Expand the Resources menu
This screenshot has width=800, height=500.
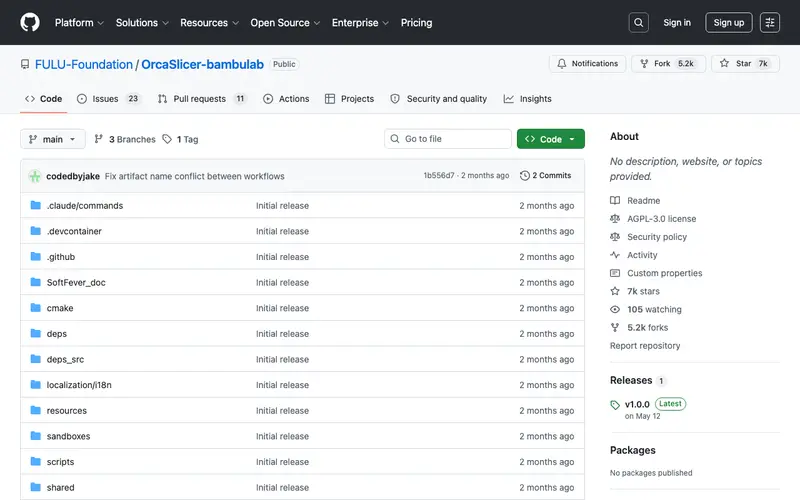coord(209,22)
